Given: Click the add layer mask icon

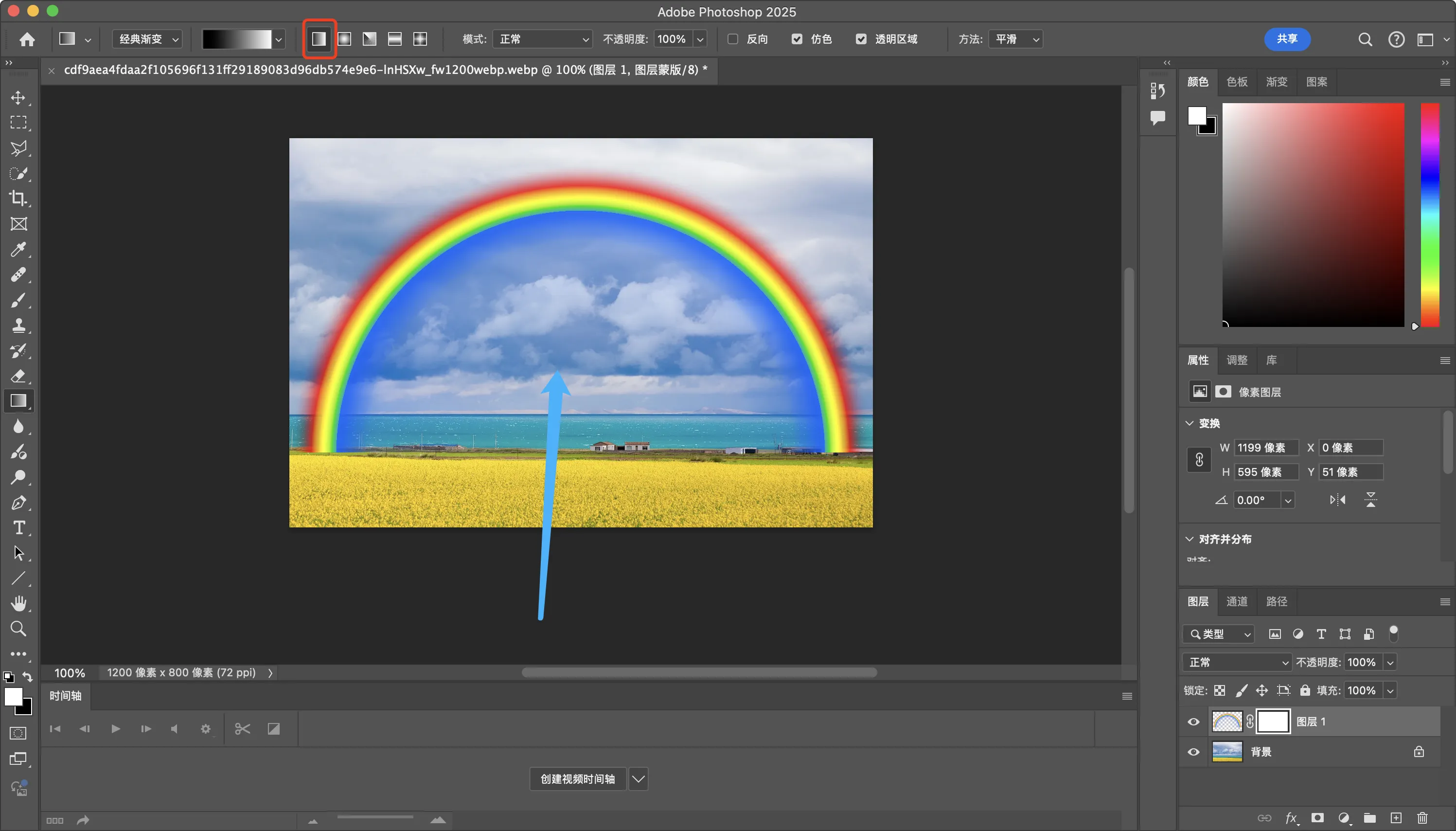Looking at the screenshot, I should coord(1317,817).
